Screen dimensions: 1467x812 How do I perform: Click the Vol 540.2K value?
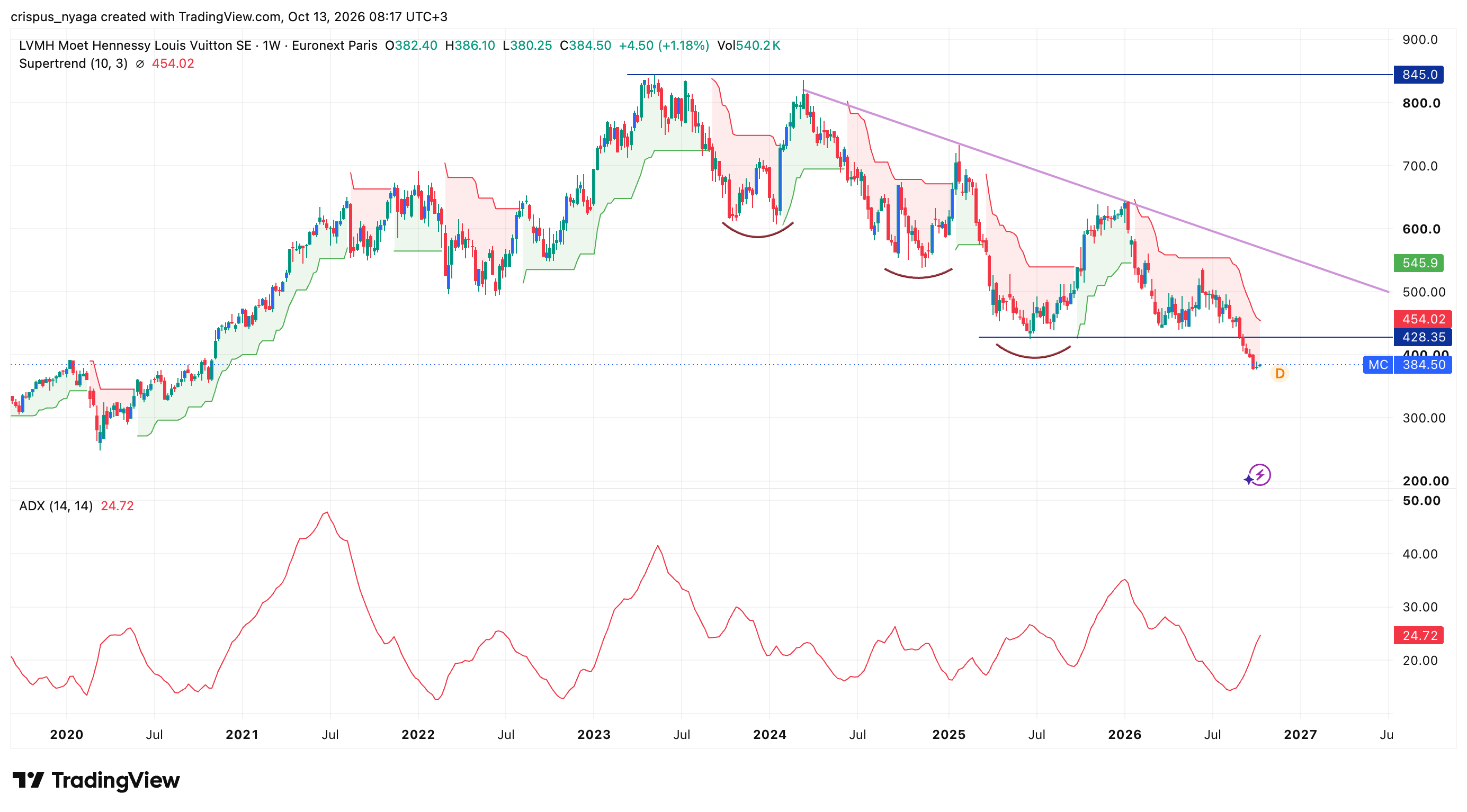[x=748, y=46]
